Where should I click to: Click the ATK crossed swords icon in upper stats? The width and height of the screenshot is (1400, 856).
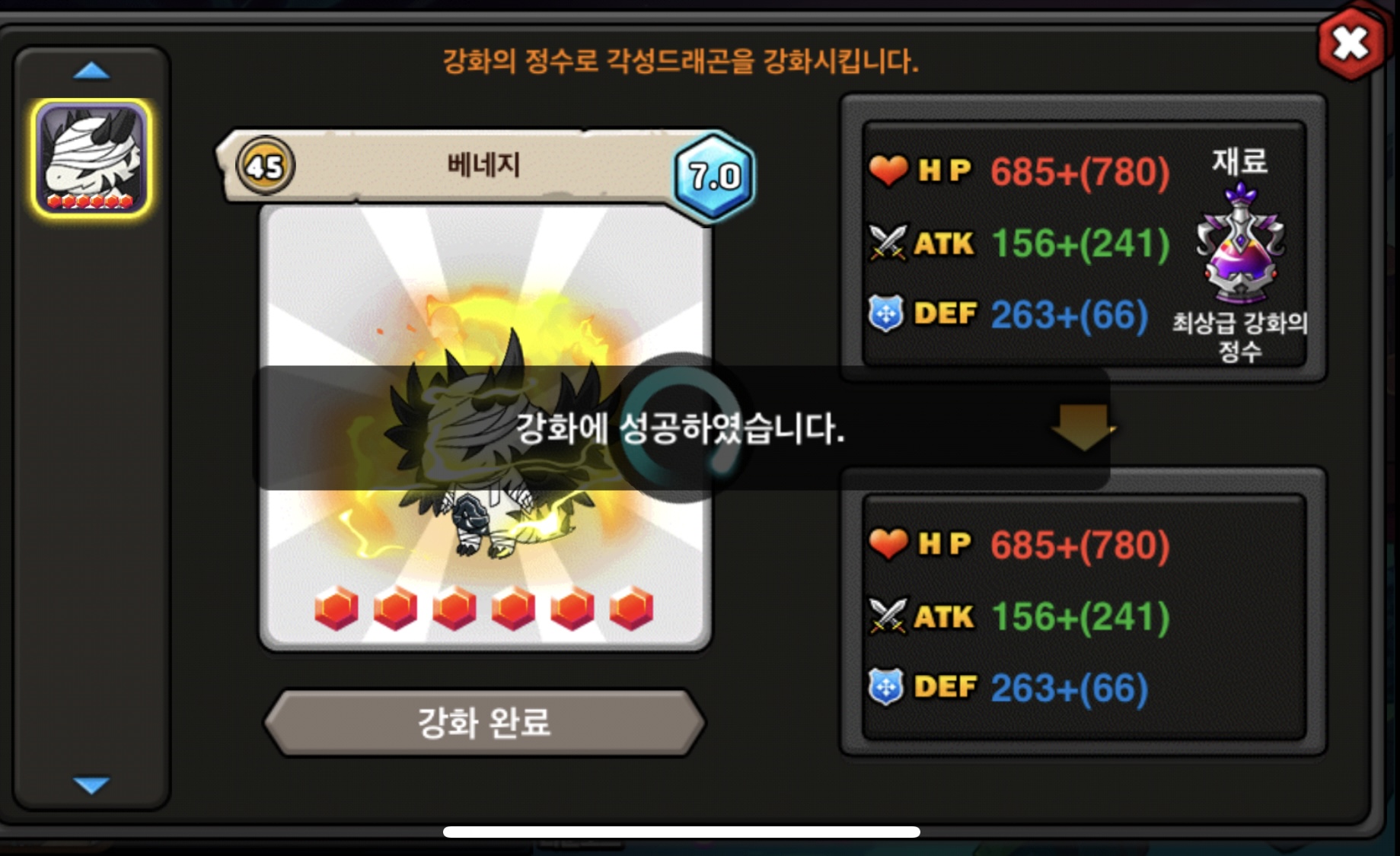pos(888,243)
